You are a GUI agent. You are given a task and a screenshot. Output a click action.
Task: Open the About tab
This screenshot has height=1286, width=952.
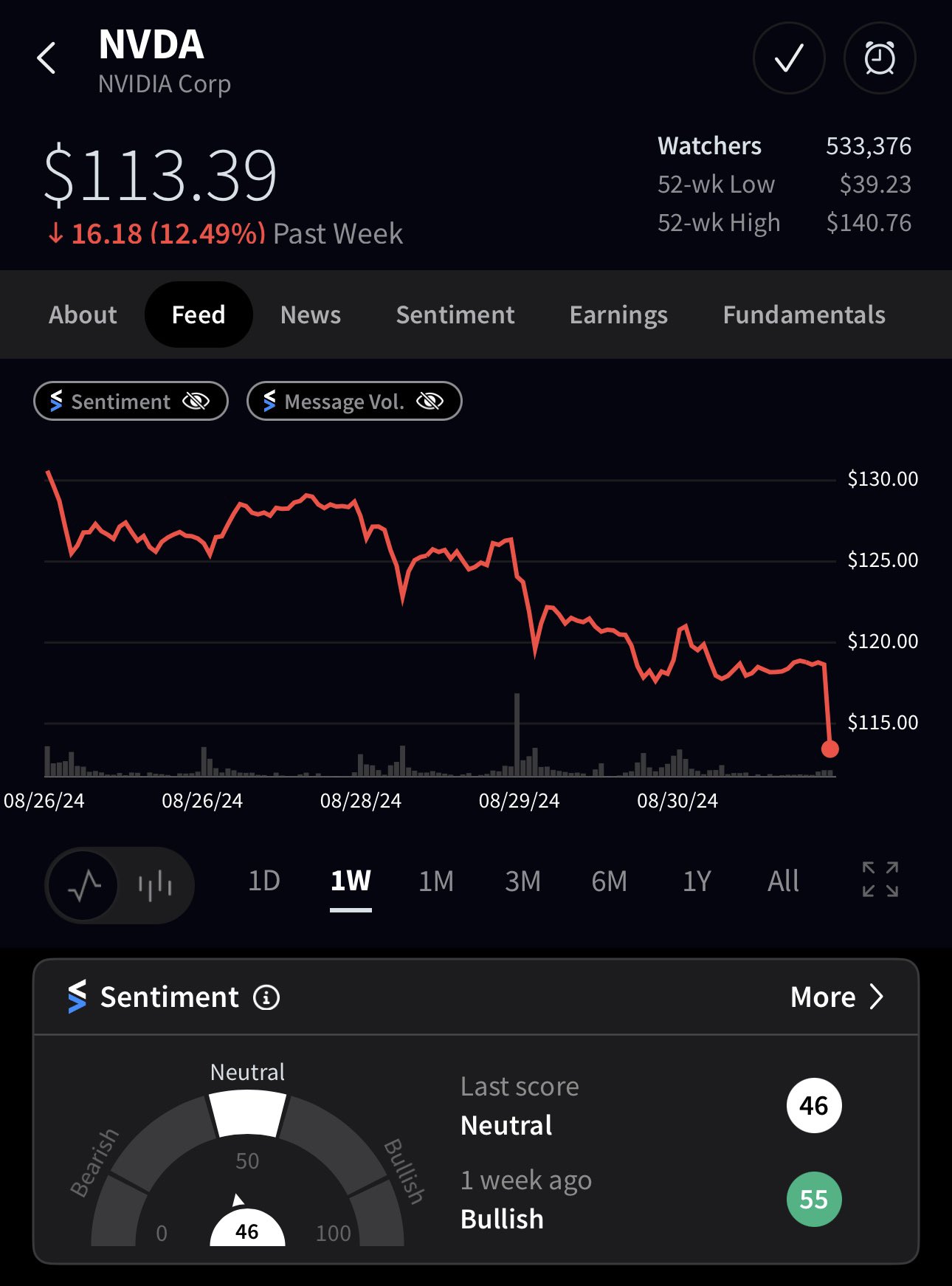point(83,314)
